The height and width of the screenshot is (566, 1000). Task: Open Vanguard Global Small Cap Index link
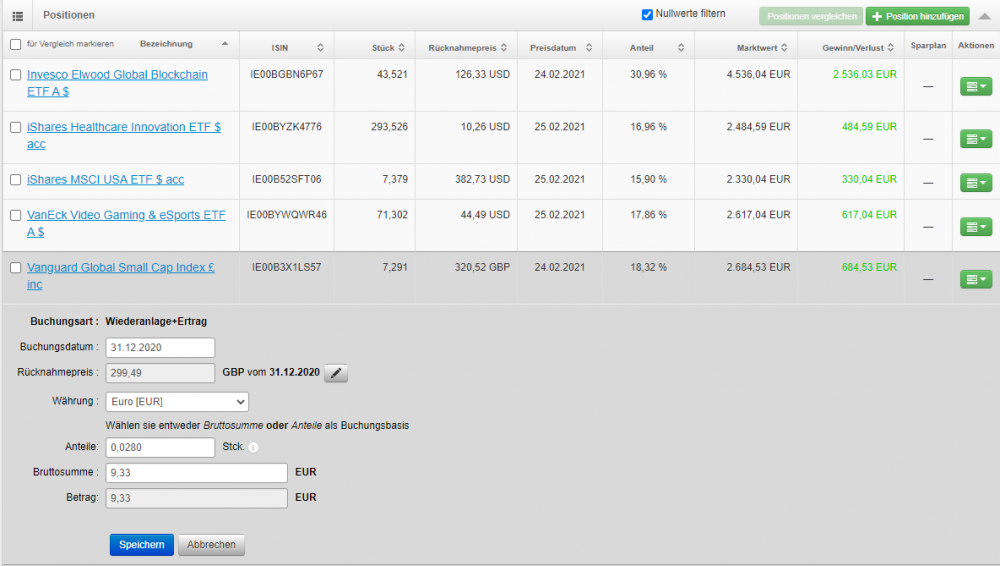click(121, 276)
